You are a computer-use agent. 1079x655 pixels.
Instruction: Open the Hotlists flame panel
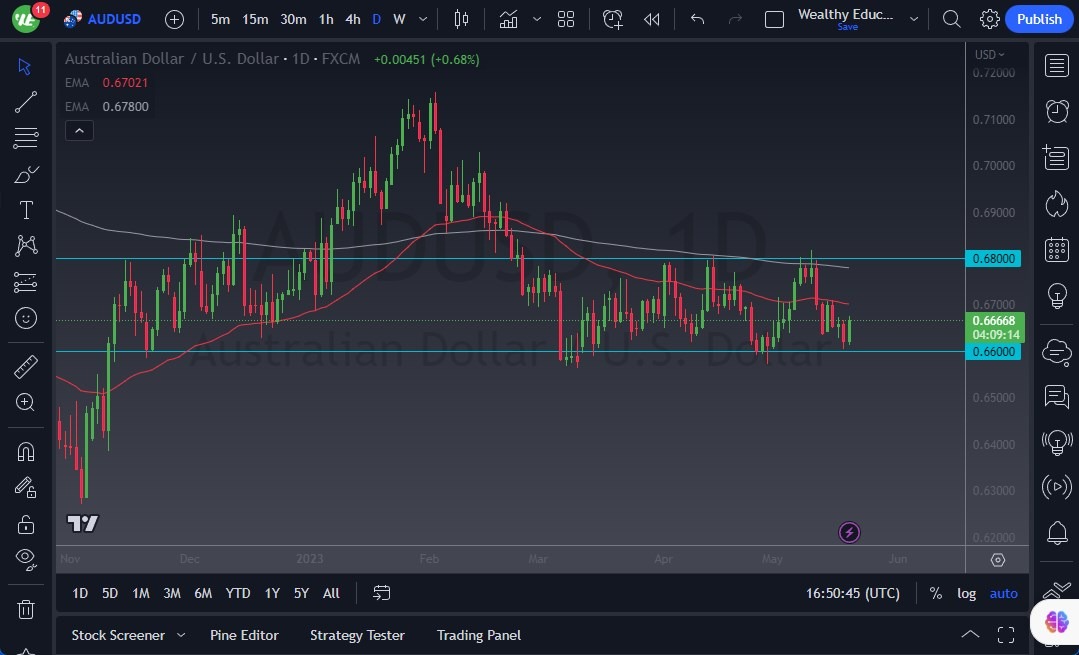[1056, 203]
